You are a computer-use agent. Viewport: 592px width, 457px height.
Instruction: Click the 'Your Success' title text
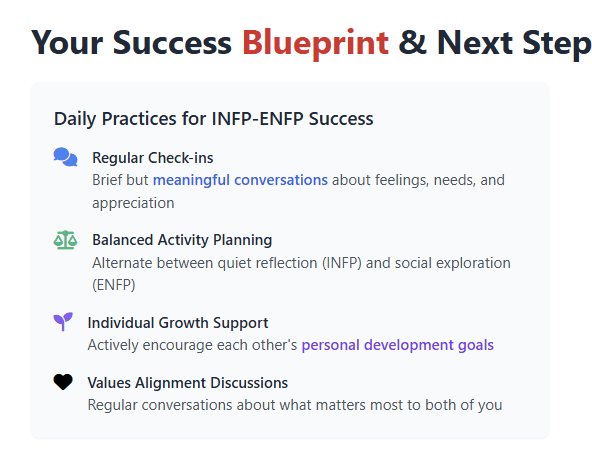pyautogui.click(x=131, y=43)
